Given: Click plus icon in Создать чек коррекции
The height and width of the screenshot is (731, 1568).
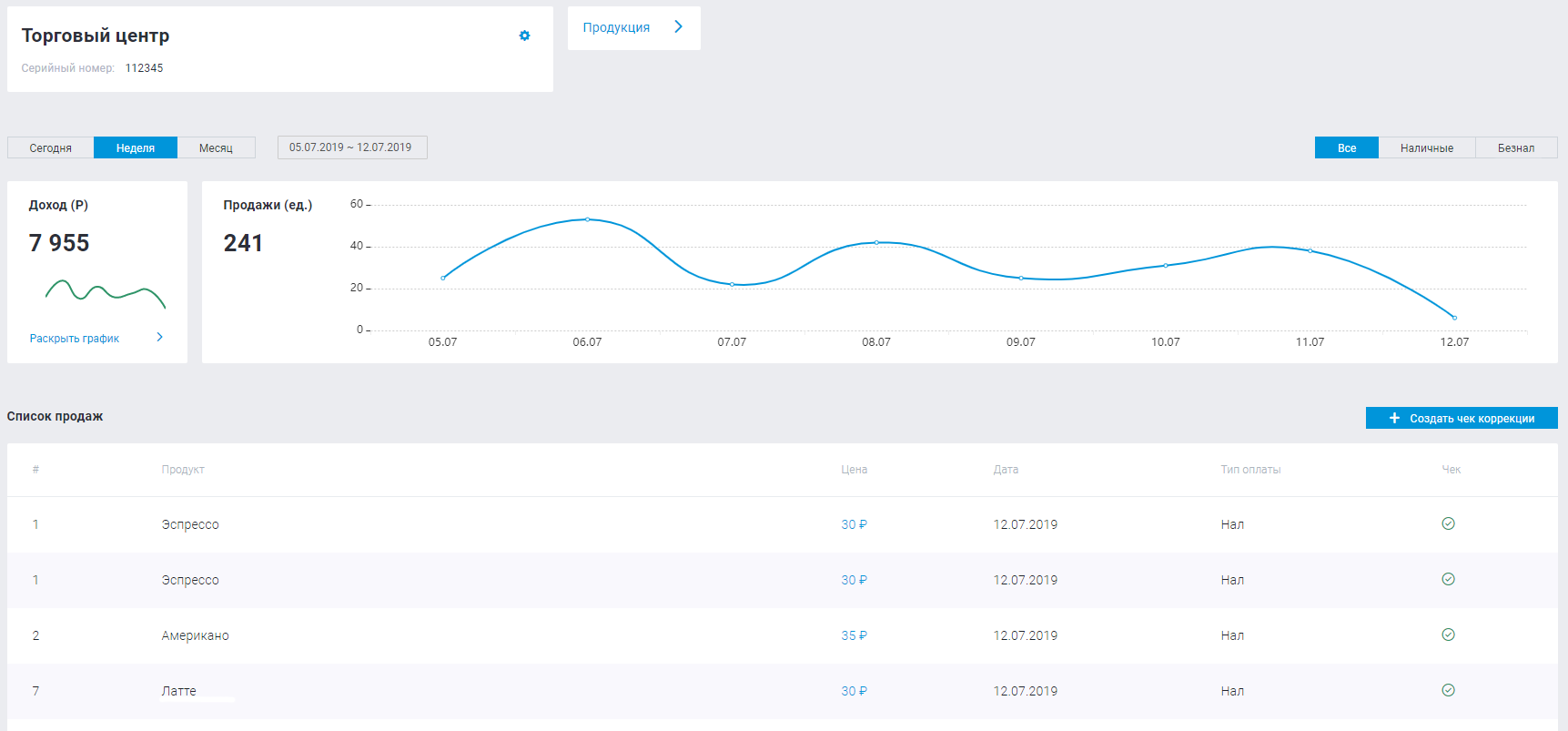Looking at the screenshot, I should coord(1394,418).
